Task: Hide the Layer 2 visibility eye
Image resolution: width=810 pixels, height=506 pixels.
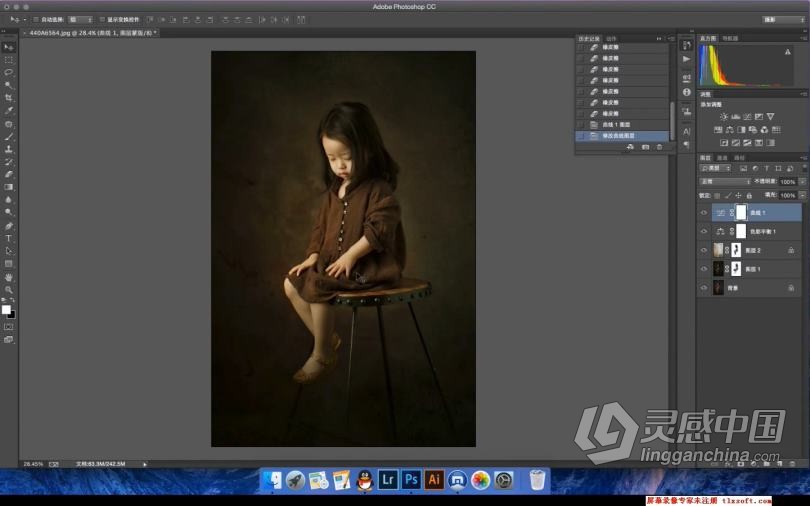Action: 704,250
